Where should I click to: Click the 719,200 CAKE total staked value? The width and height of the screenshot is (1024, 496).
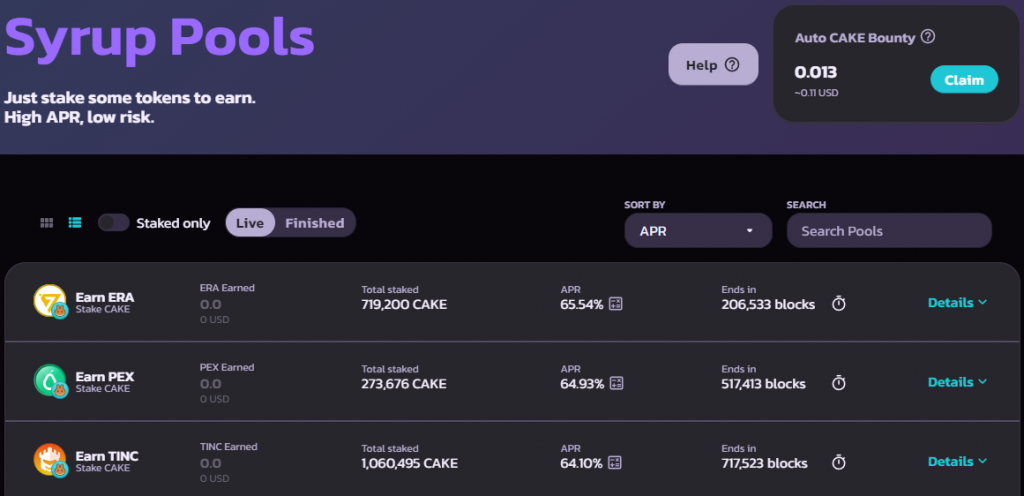coord(404,304)
